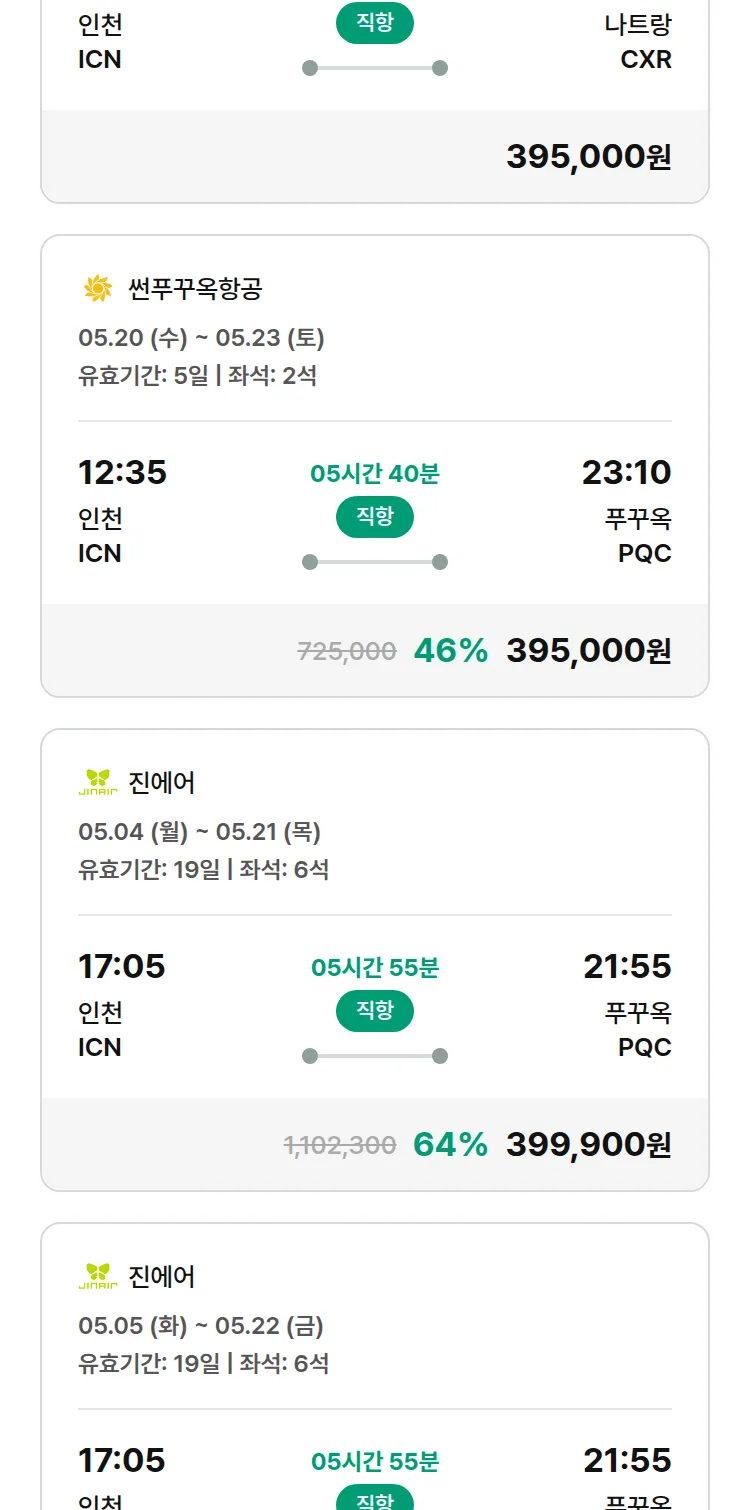Click 유효기간: 5일 | 좌석: 2석 info line

(197, 376)
